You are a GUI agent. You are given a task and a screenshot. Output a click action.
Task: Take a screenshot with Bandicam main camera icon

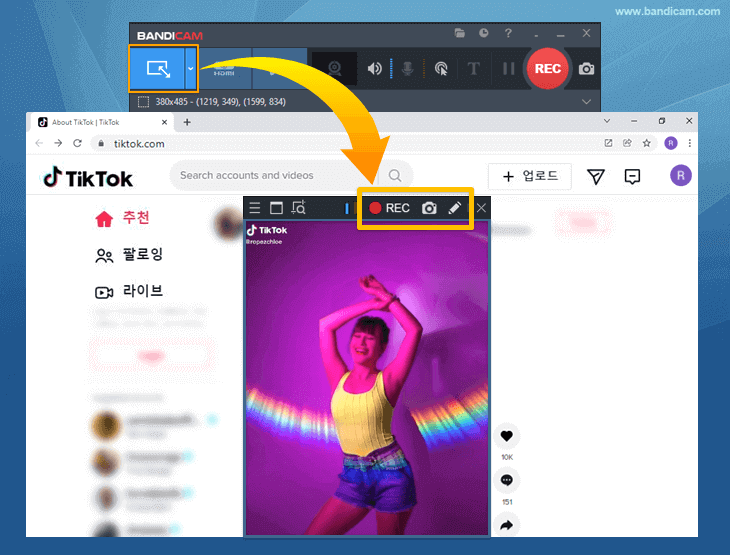586,69
